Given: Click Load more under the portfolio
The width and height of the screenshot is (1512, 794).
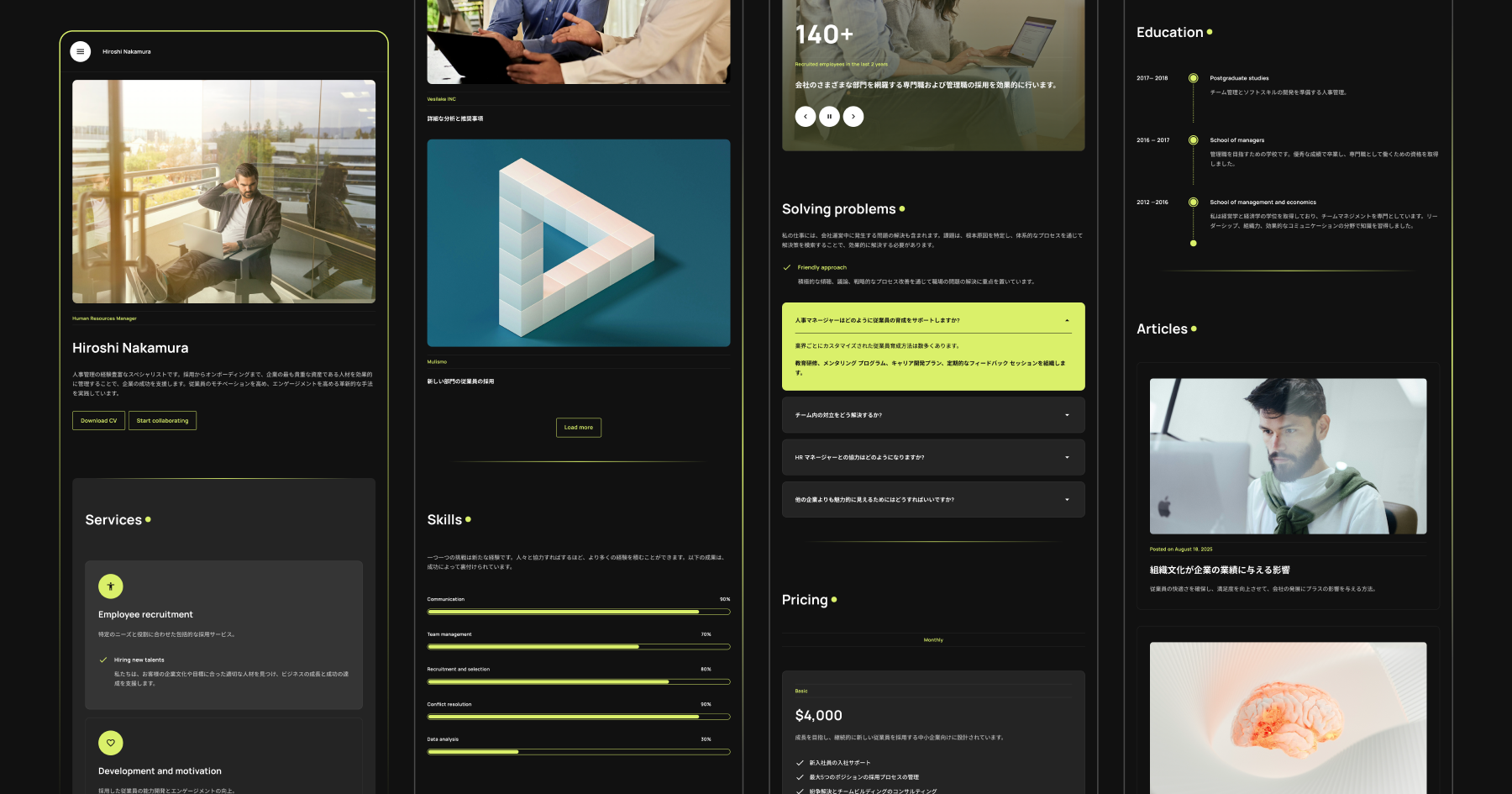Looking at the screenshot, I should click(579, 428).
